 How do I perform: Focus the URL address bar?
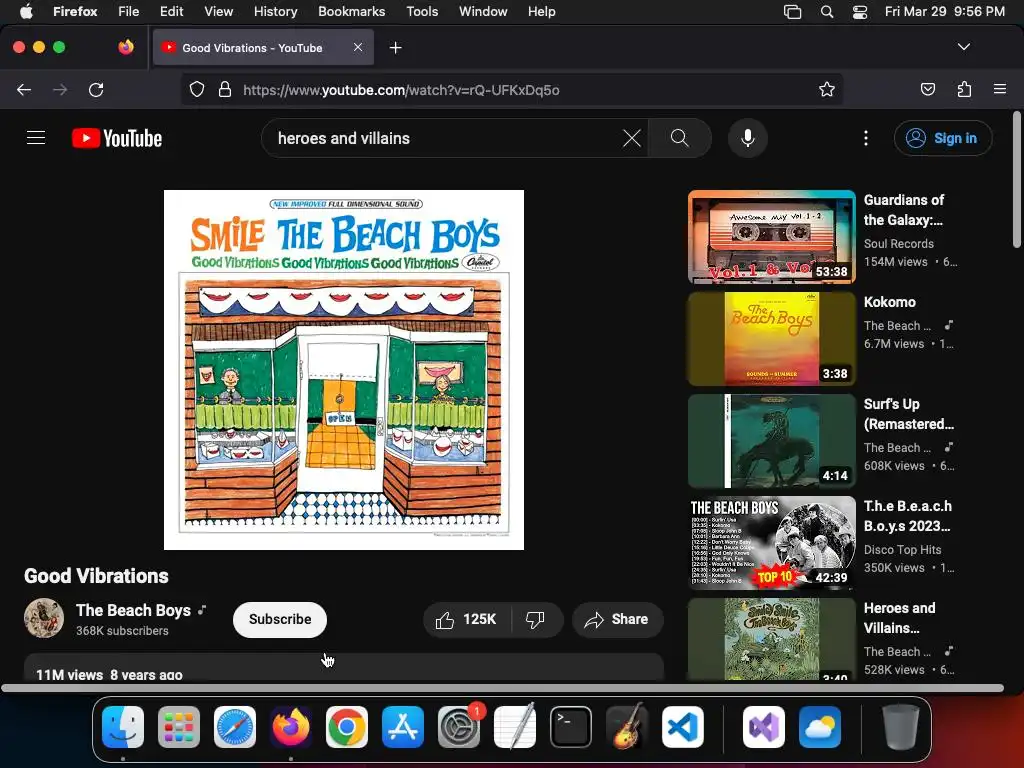click(x=511, y=89)
